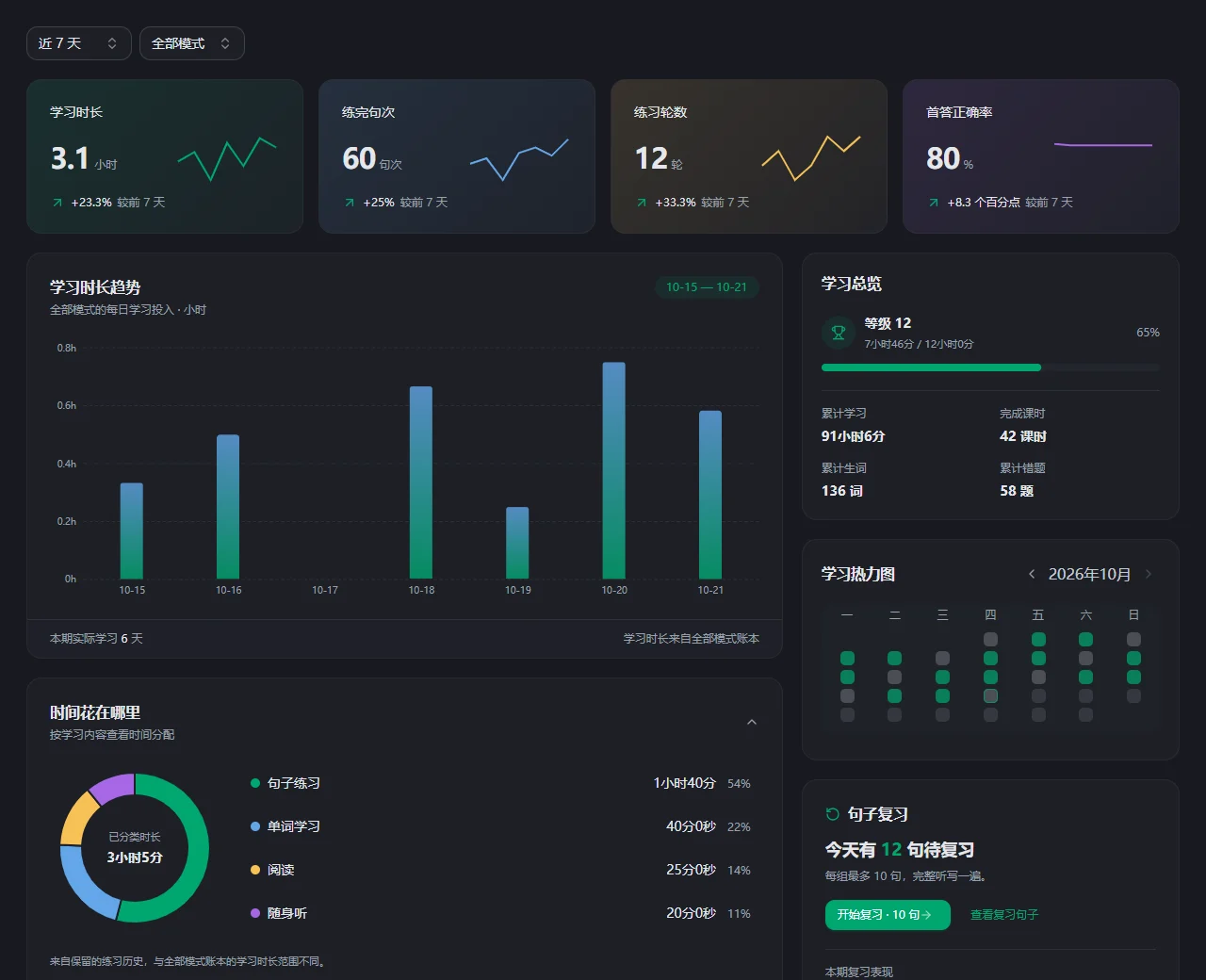Go to previous month in 学习热力图
The width and height of the screenshot is (1206, 980).
pos(1032,574)
